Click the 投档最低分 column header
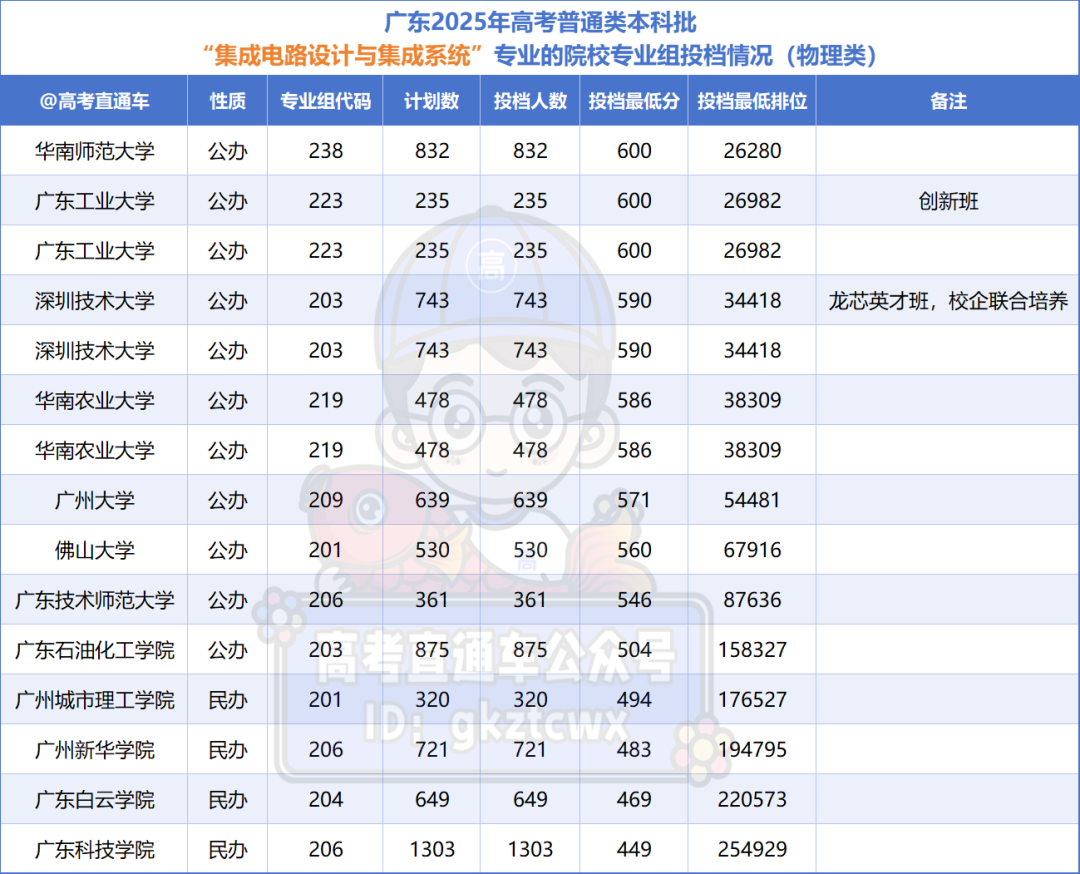 [634, 101]
